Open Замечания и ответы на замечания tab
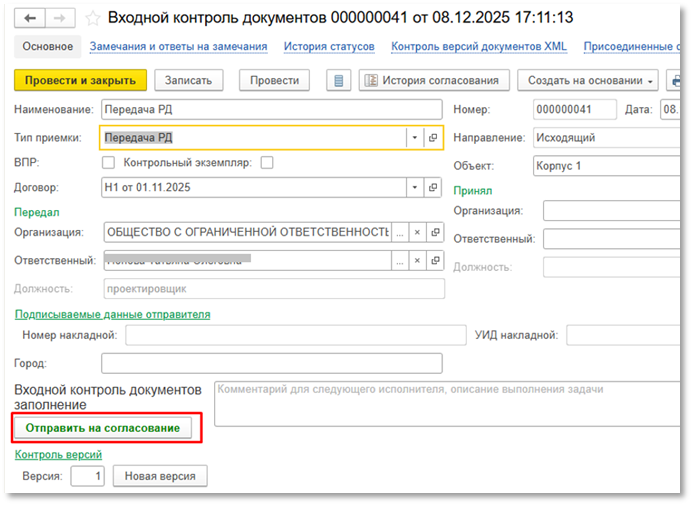The image size is (693, 506). 178,47
